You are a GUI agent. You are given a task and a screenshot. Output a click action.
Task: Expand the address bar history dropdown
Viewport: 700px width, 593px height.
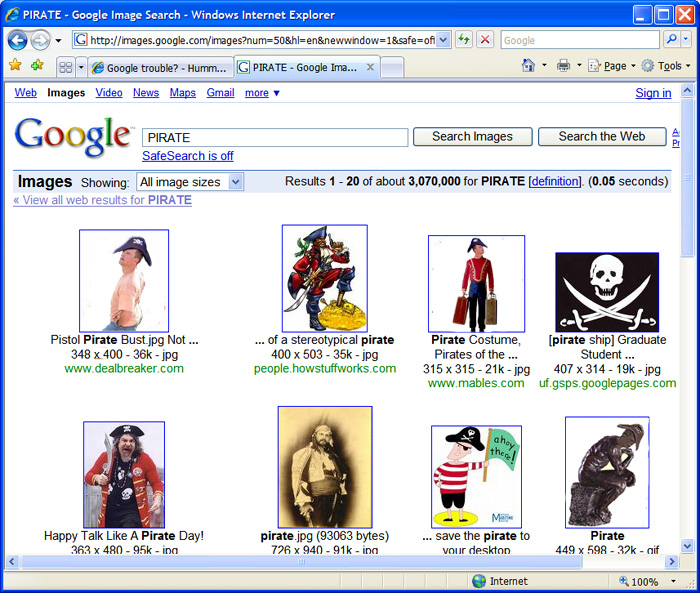coord(443,40)
